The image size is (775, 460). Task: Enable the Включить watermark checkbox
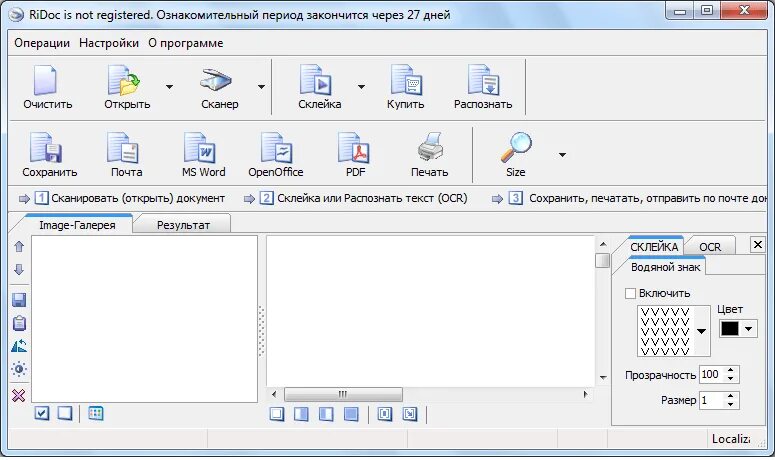point(630,293)
